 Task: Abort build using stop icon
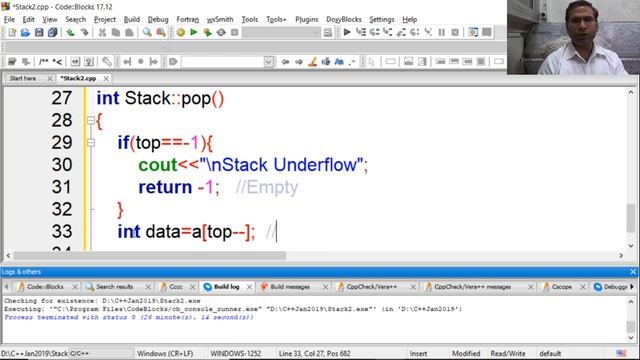234,32
